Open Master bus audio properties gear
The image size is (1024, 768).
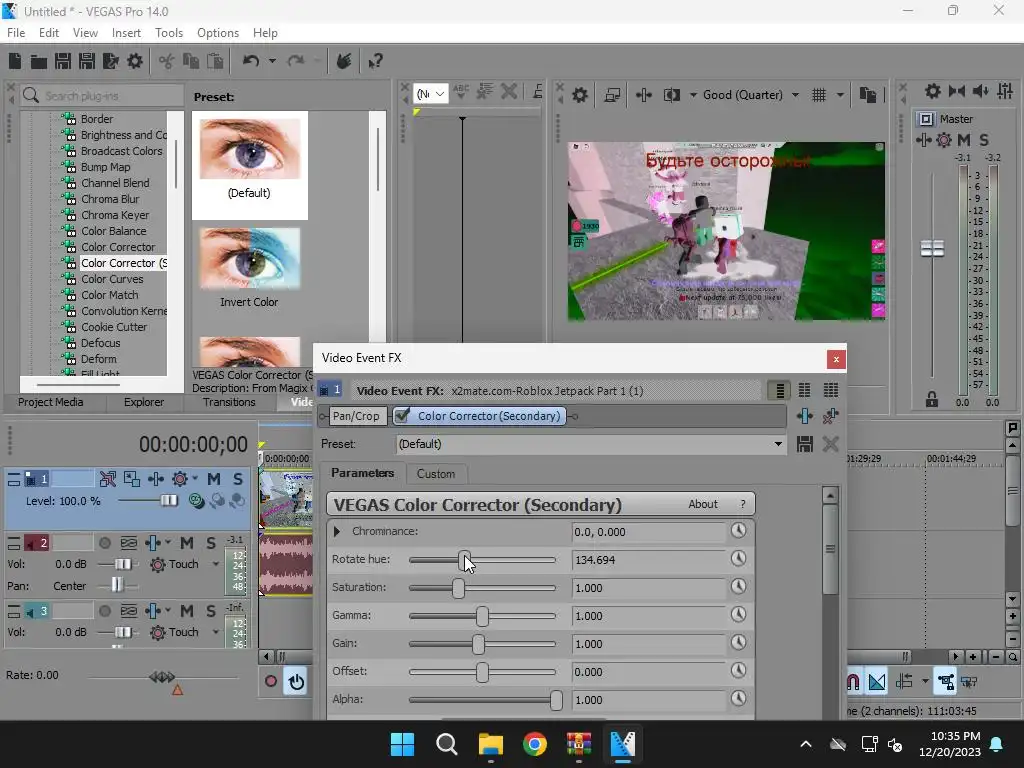click(x=933, y=91)
